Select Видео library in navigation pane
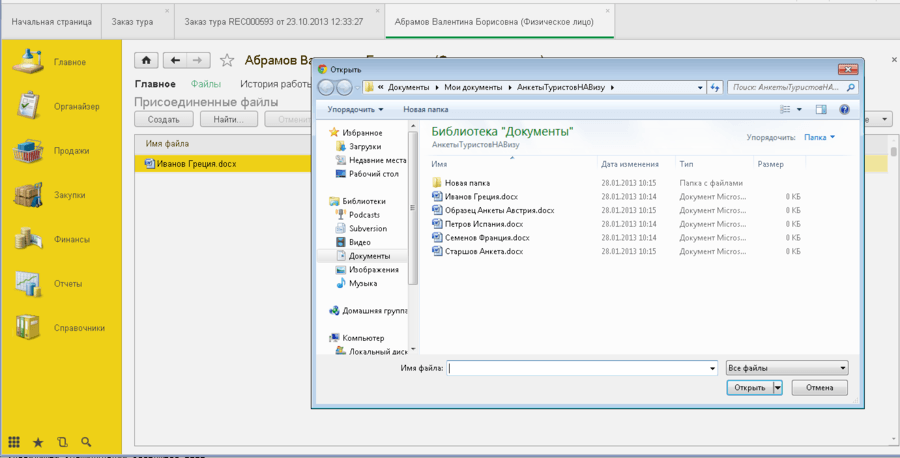The width and height of the screenshot is (900, 458). (x=353, y=242)
